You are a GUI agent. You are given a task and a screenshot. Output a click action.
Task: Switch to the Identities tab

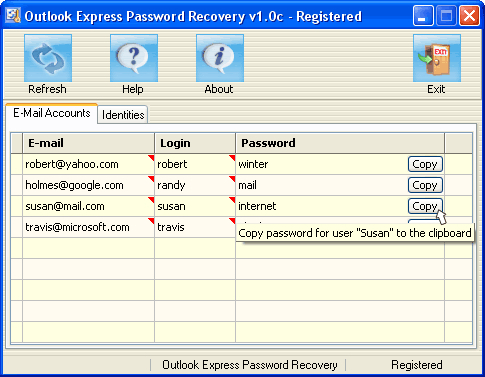pos(123,115)
